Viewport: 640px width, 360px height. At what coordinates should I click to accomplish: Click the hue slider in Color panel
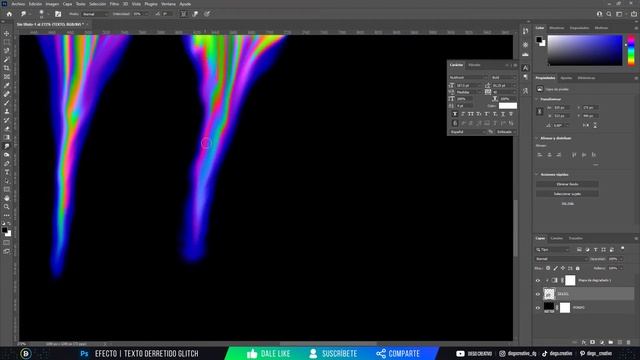click(631, 50)
